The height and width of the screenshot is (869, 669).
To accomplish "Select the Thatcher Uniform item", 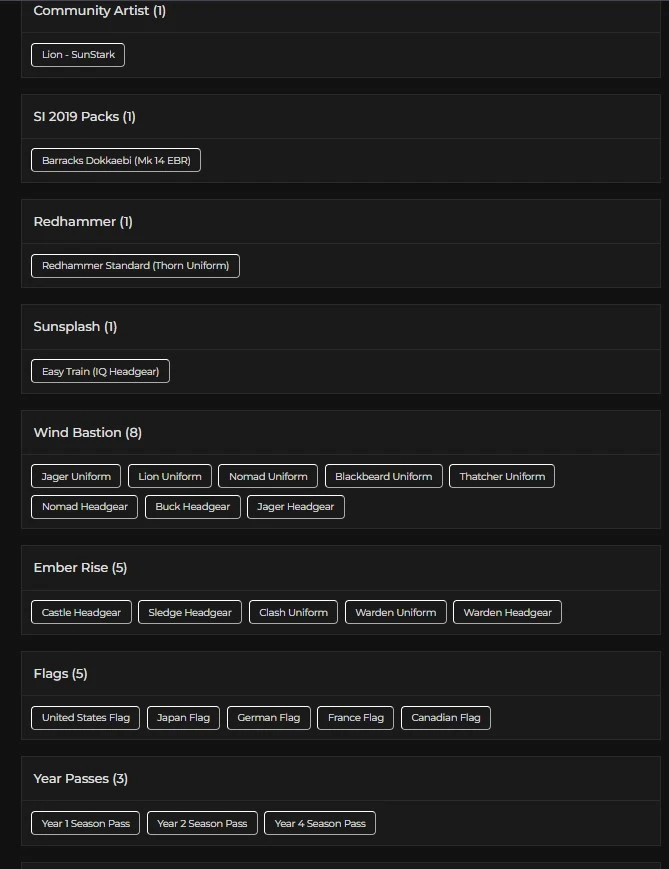I will pyautogui.click(x=502, y=477).
